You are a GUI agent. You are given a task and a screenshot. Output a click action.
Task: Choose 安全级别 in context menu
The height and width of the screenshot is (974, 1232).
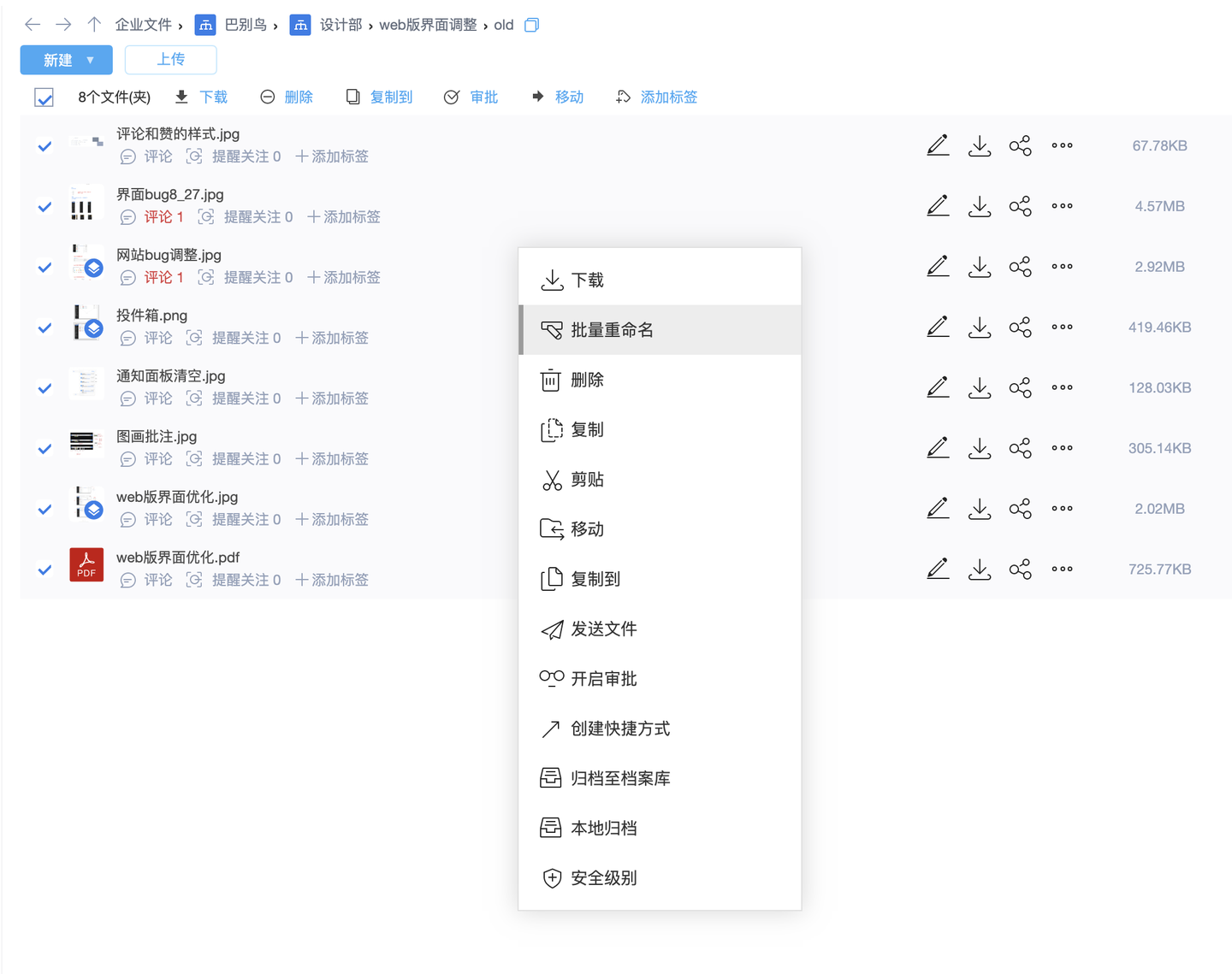click(660, 877)
